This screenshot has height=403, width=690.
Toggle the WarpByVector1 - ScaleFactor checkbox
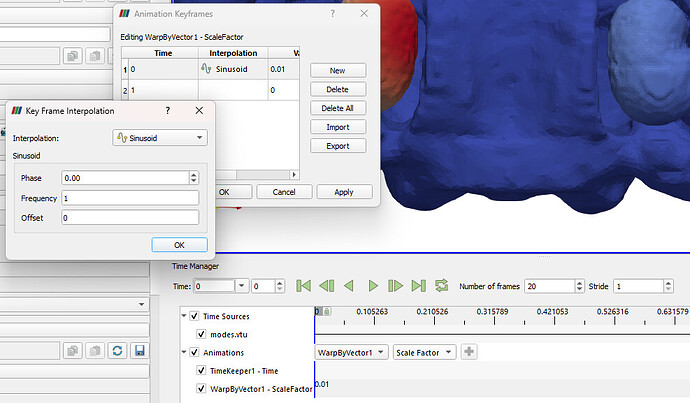201,388
